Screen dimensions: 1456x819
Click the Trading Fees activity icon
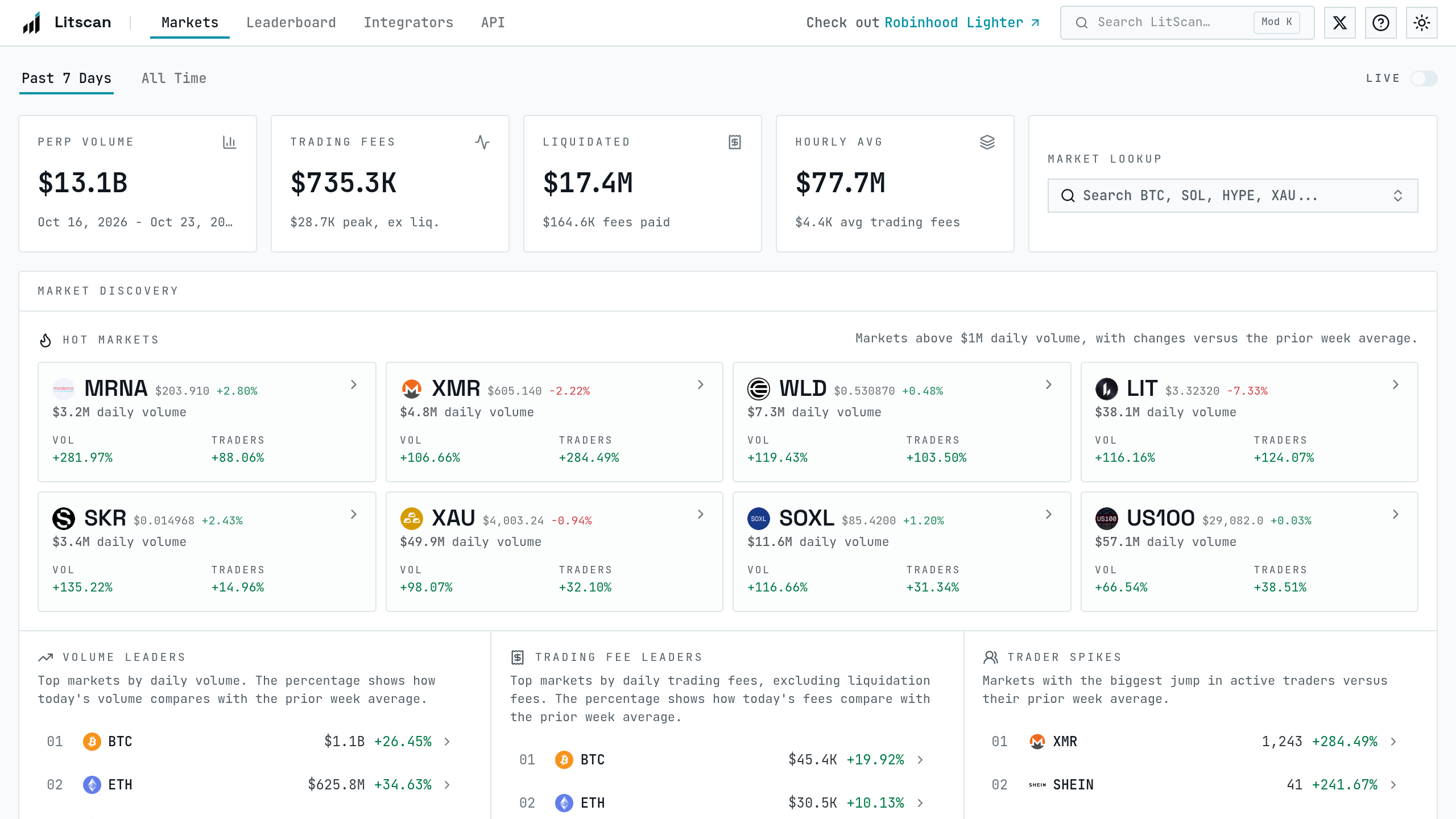click(482, 142)
